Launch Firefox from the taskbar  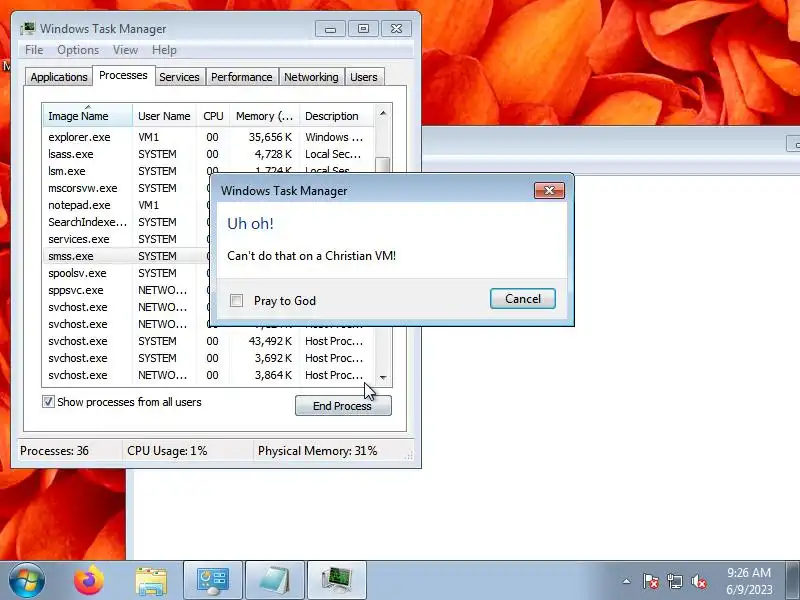click(x=89, y=581)
